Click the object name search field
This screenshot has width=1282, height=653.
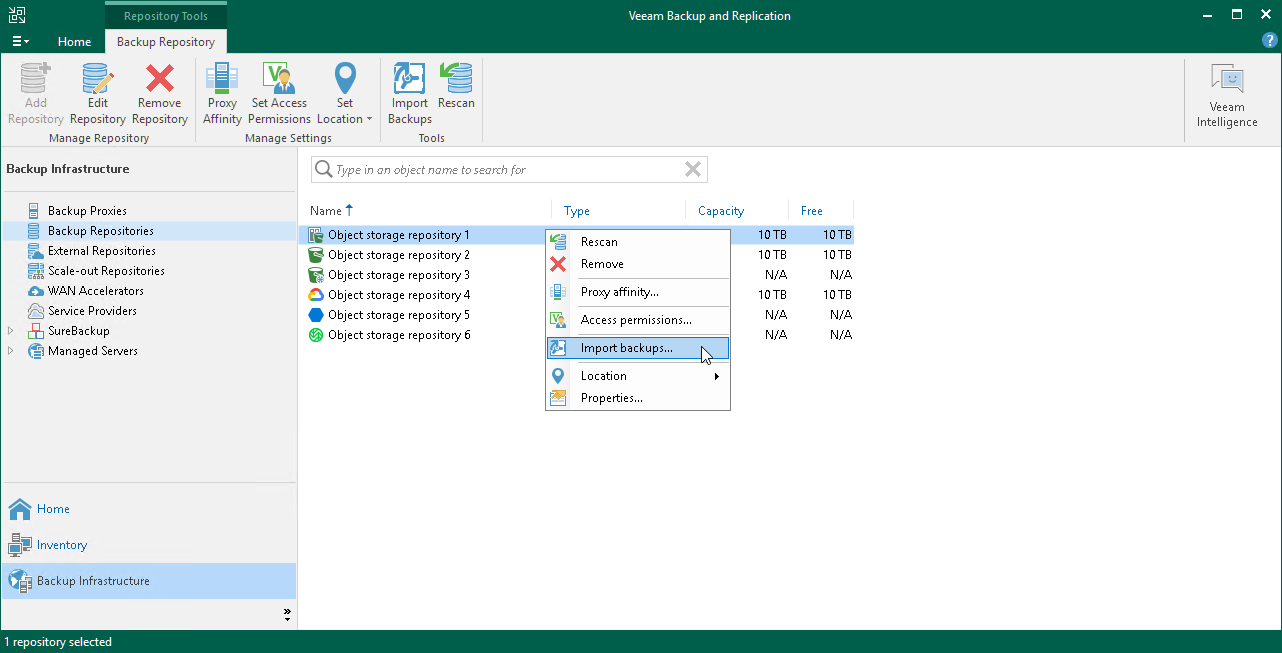pos(508,170)
